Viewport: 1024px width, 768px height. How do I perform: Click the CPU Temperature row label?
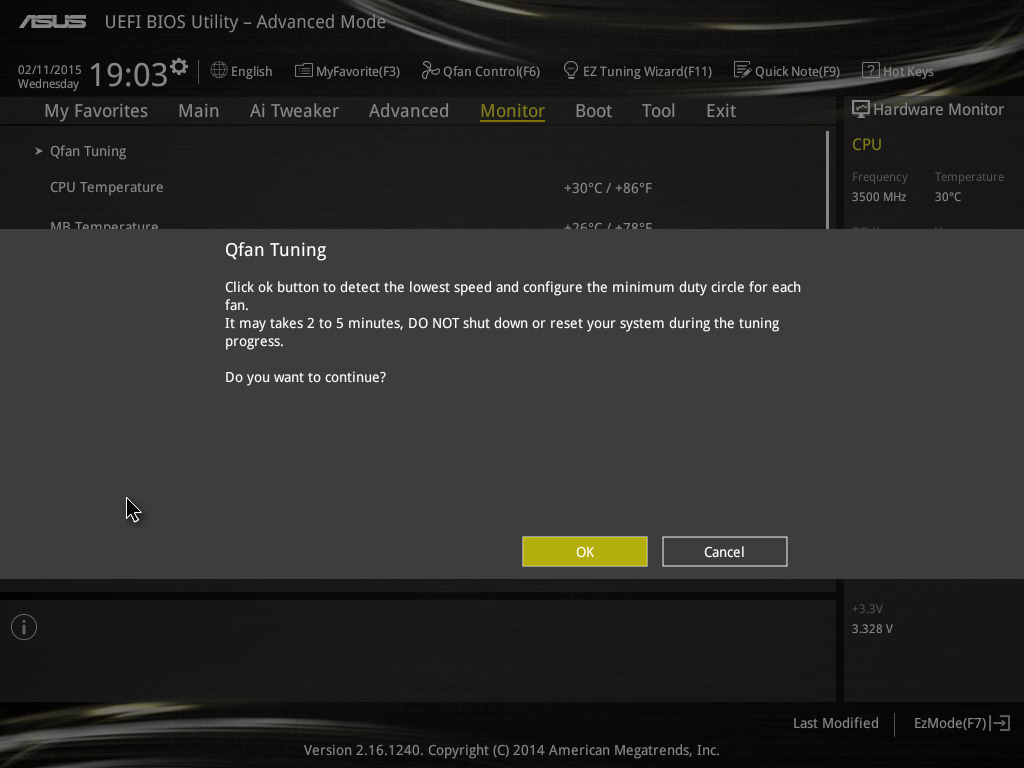click(107, 187)
